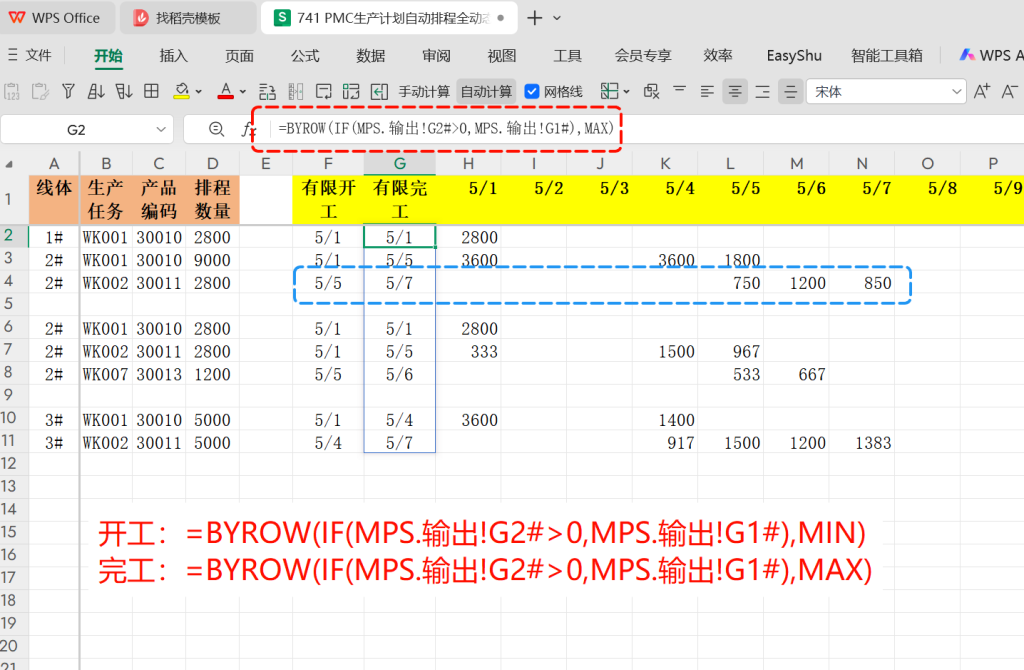Screen dimensions: 1024x670
Task: Click the green-arrow indent panel icon
Action: (x=379, y=91)
